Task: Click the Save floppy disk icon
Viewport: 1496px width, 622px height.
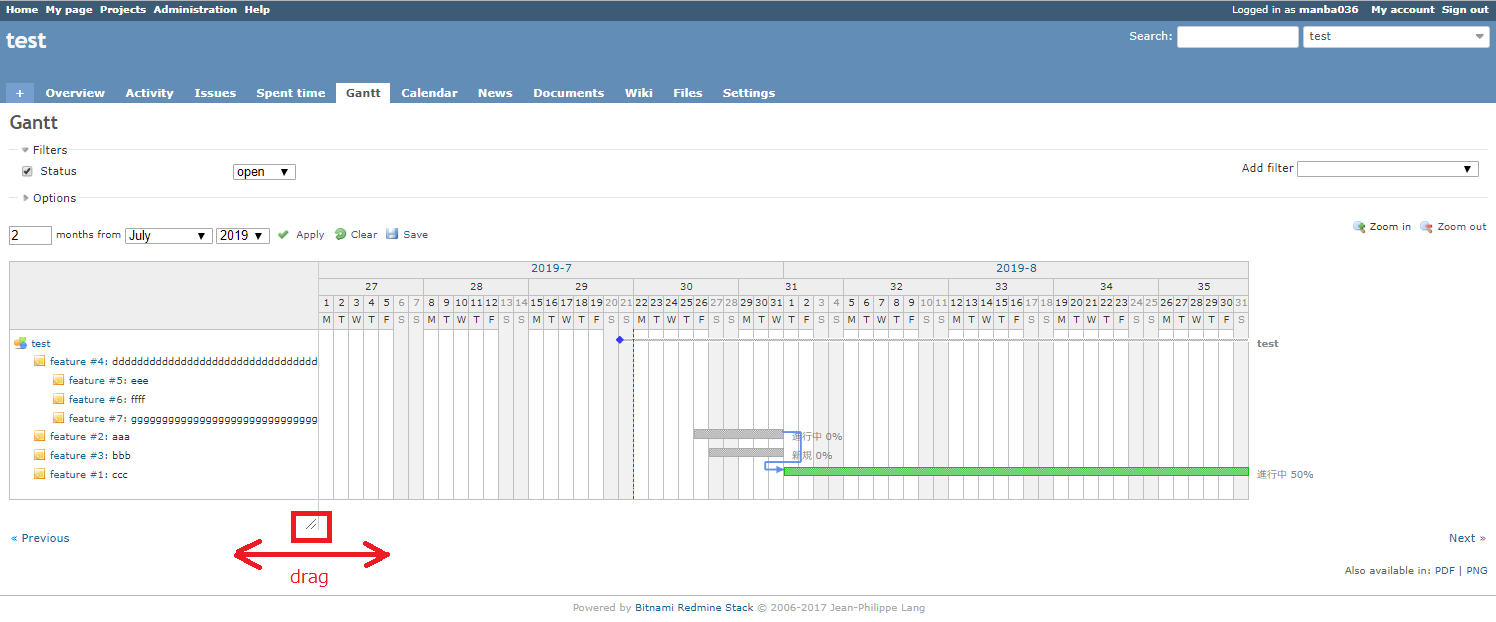Action: pos(390,234)
